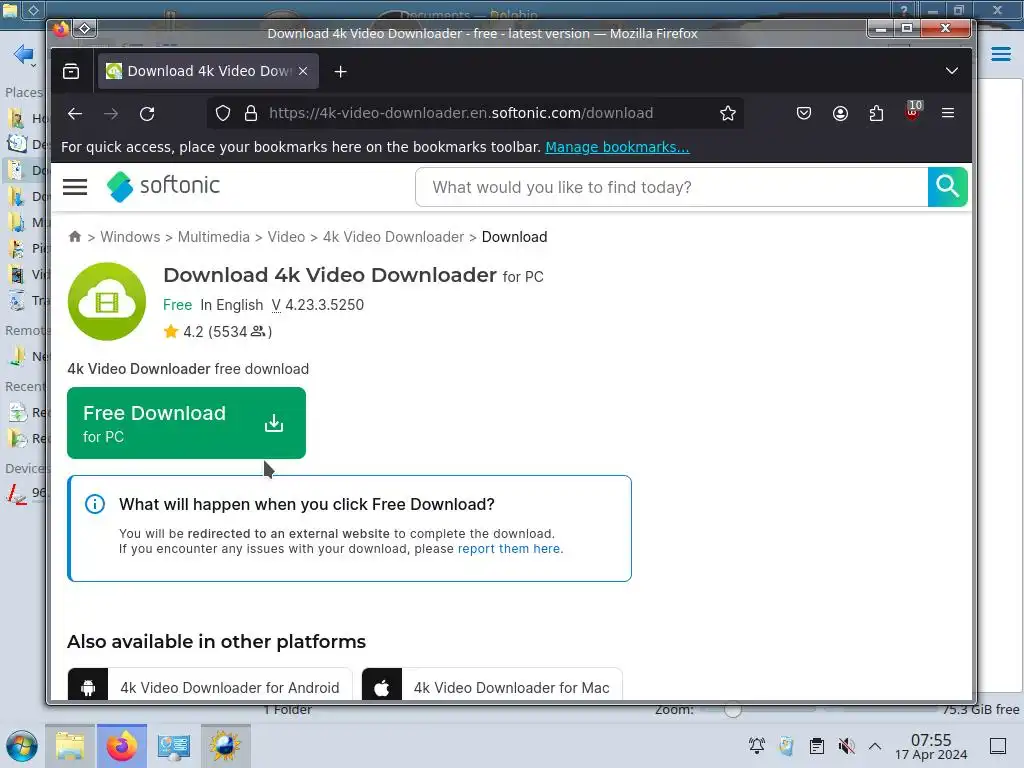
Task: Focus the Softonic search field
Action: 671,187
